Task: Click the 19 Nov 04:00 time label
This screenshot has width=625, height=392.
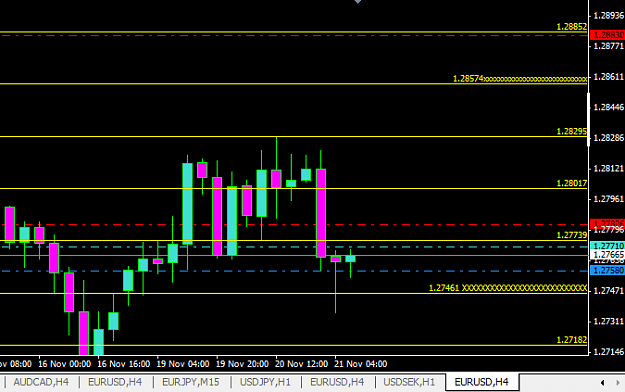Action: (183, 364)
